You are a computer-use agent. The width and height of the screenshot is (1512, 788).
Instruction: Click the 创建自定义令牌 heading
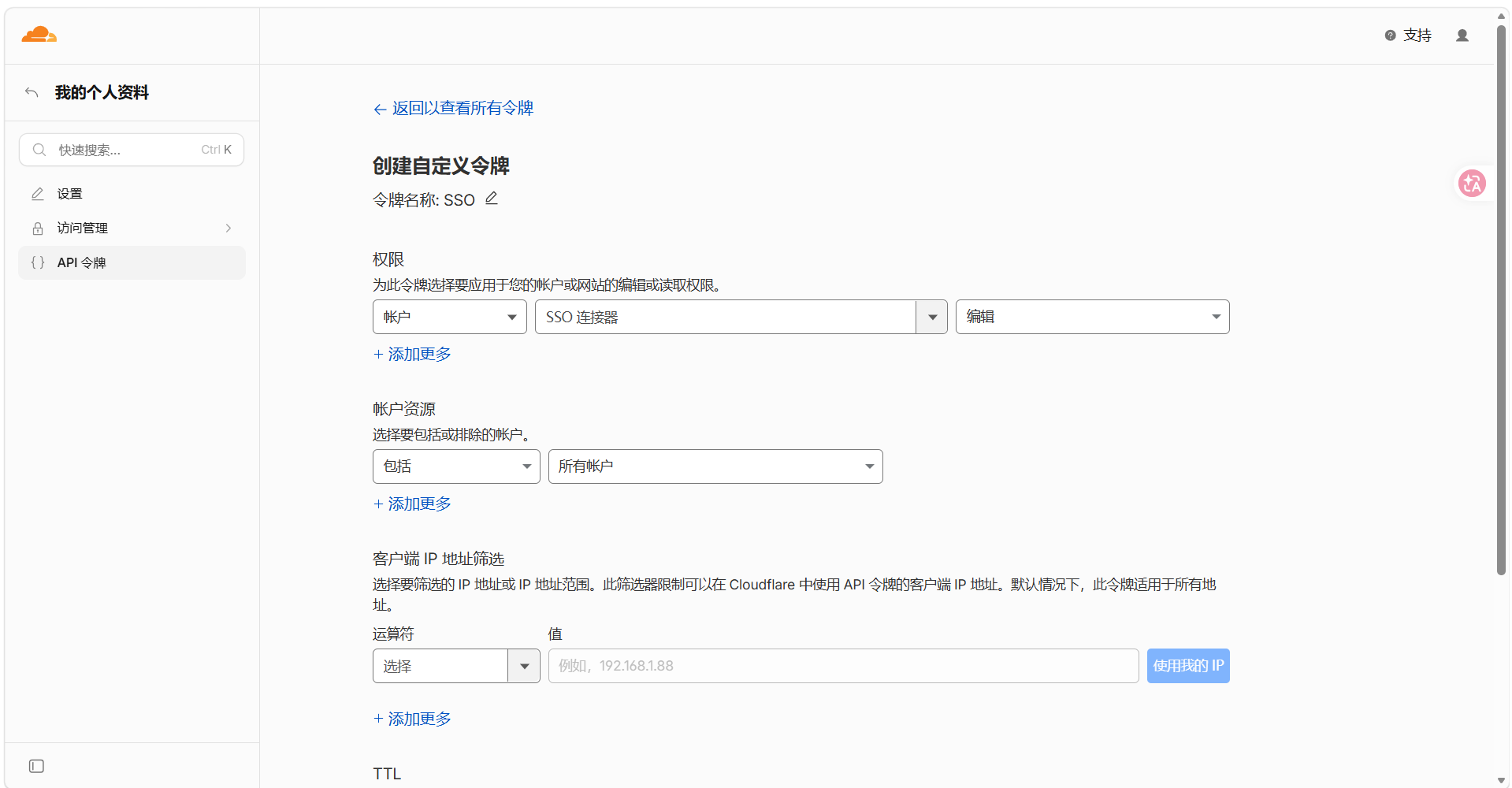[x=441, y=166]
